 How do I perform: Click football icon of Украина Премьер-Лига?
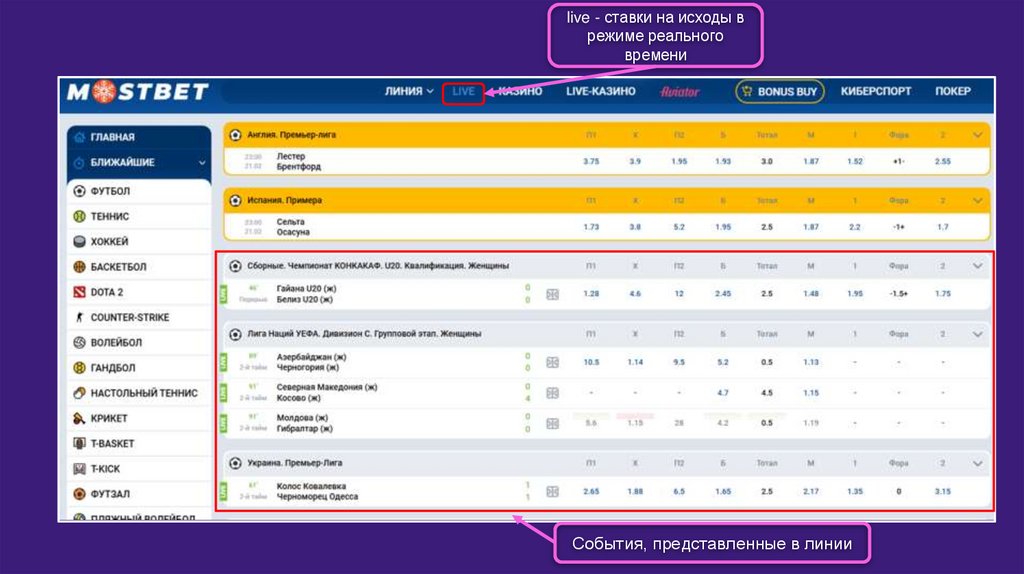(x=235, y=463)
